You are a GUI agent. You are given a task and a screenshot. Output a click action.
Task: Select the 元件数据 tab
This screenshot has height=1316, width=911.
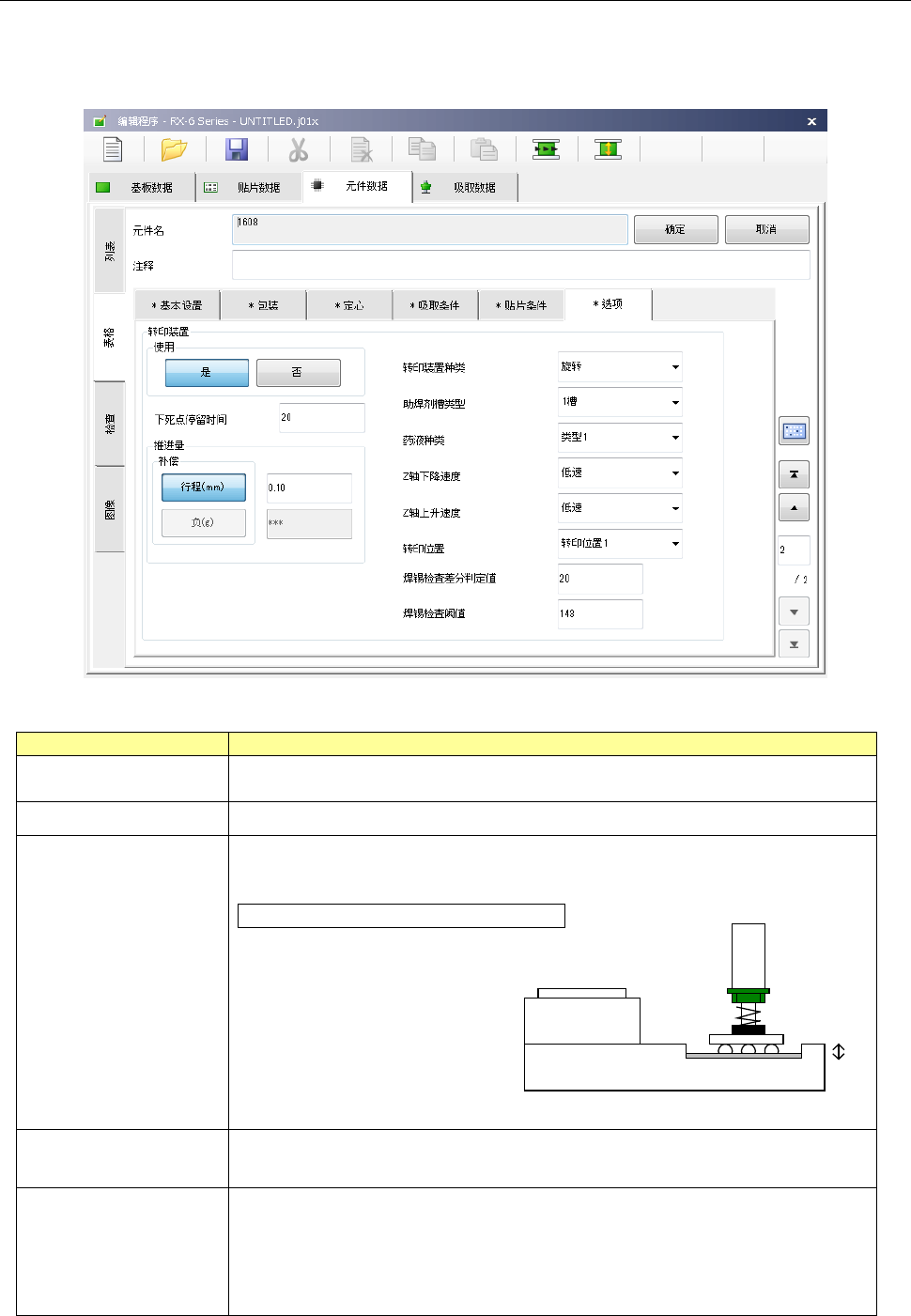(x=358, y=186)
